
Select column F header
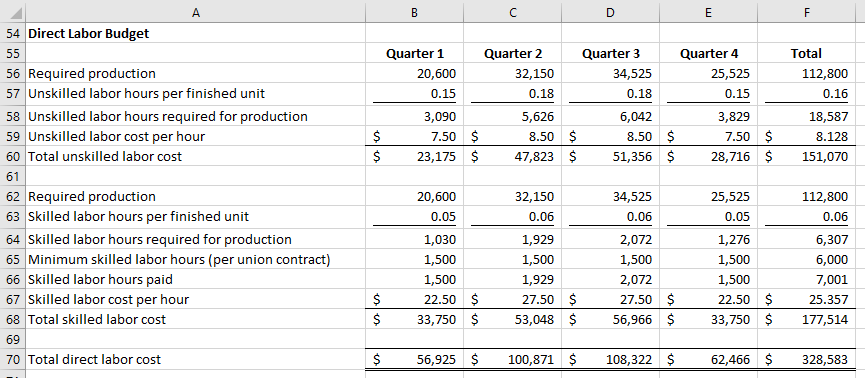pyautogui.click(x=805, y=12)
